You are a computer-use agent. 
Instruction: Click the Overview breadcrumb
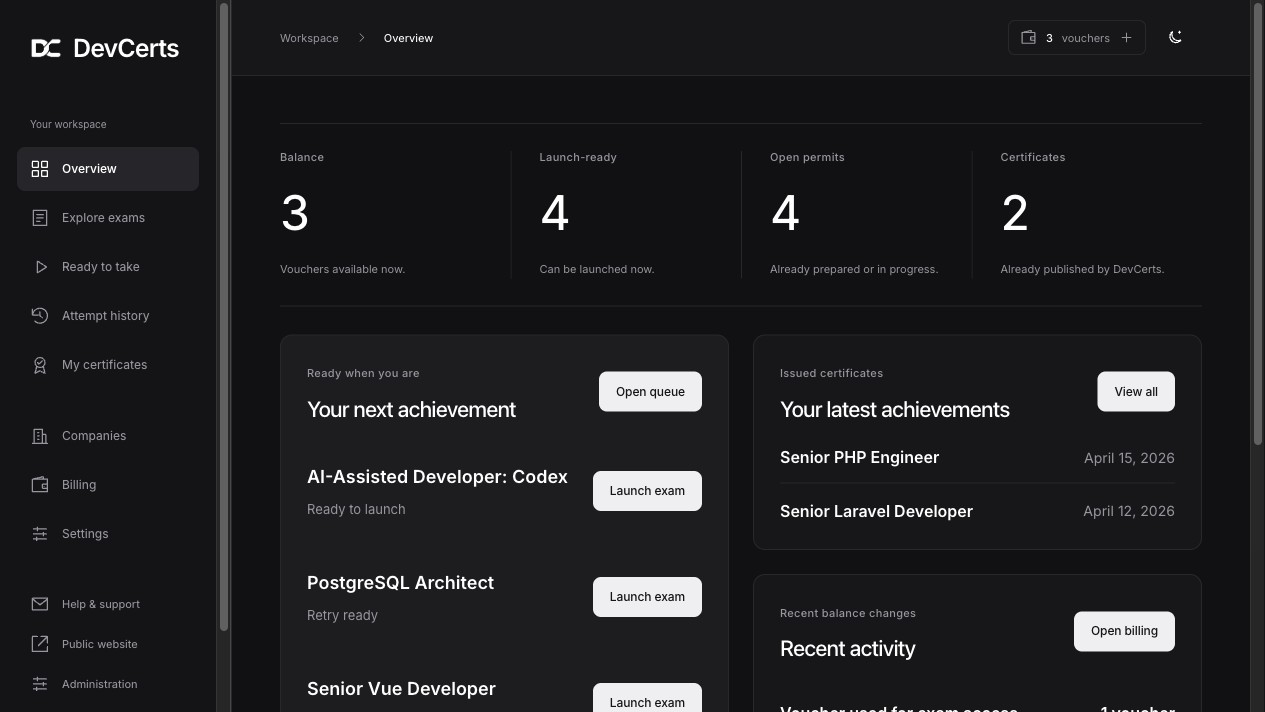pyautogui.click(x=408, y=38)
